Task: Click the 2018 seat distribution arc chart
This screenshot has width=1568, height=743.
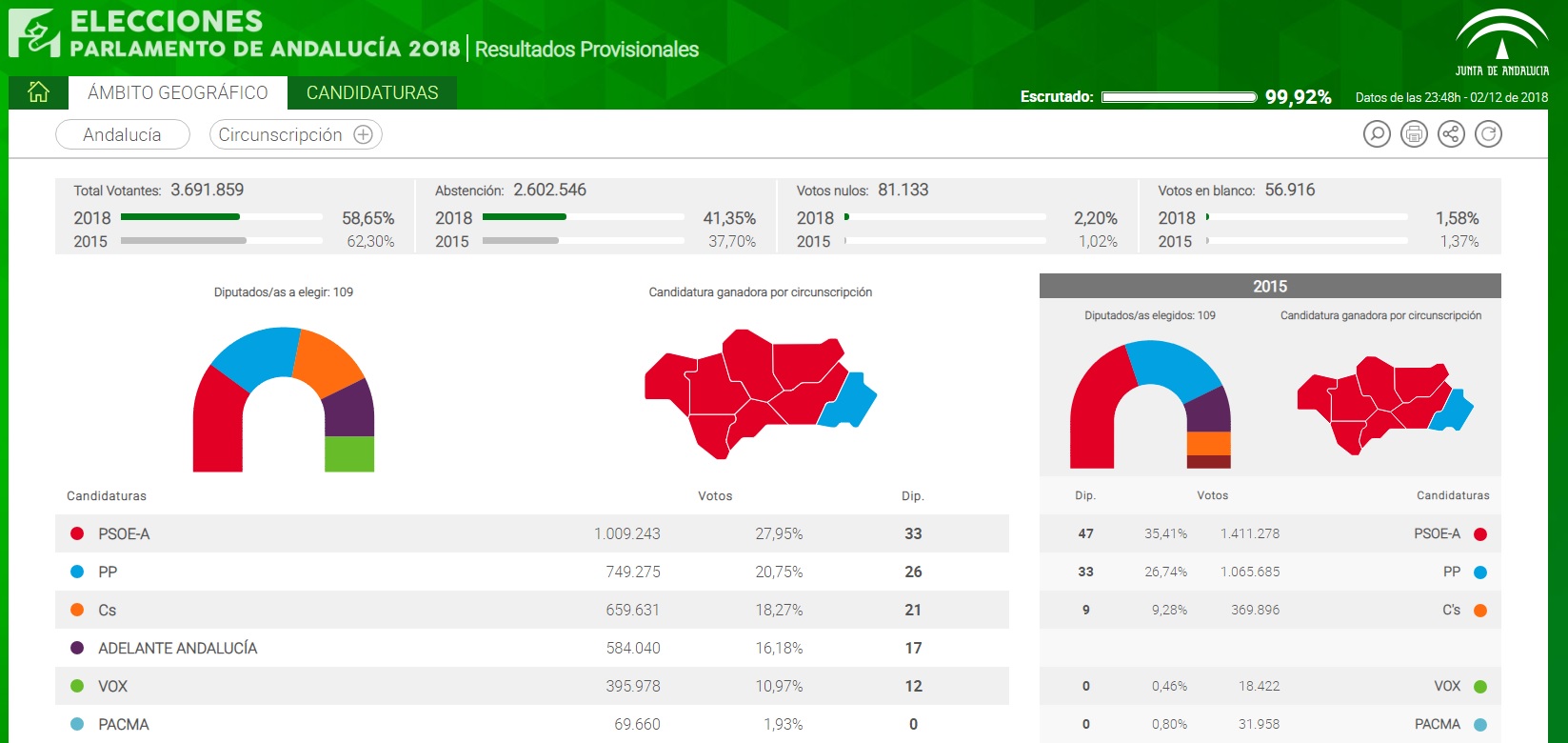Action: click(284, 400)
